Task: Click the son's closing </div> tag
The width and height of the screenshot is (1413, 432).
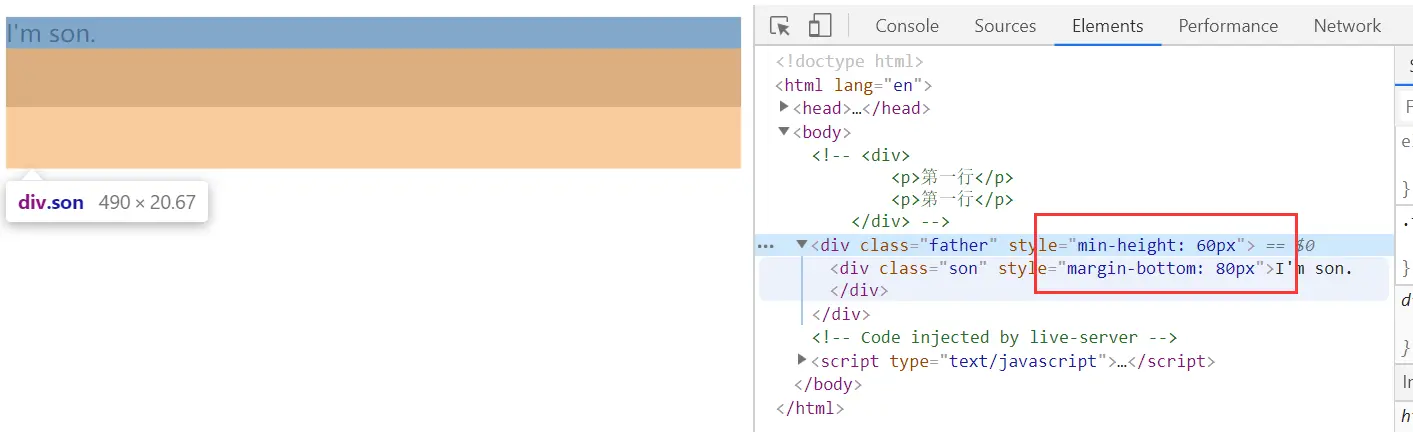Action: (859, 291)
